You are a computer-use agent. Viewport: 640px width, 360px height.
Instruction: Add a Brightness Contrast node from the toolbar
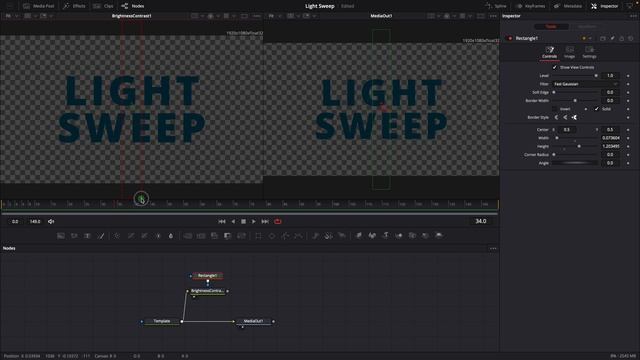tap(158, 236)
